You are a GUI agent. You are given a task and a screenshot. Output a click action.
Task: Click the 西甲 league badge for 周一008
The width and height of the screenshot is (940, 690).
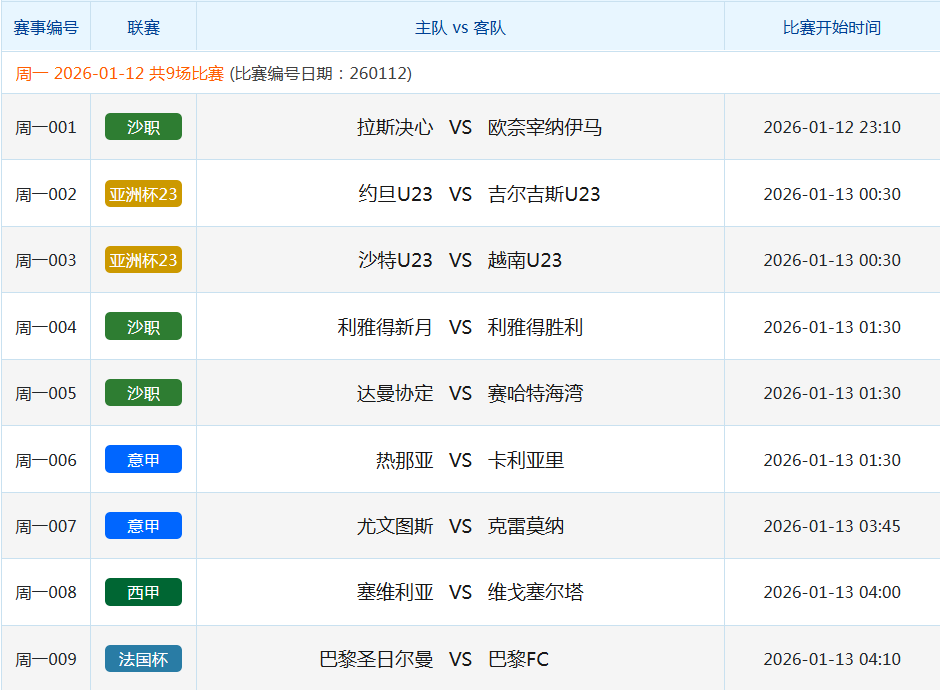(143, 592)
